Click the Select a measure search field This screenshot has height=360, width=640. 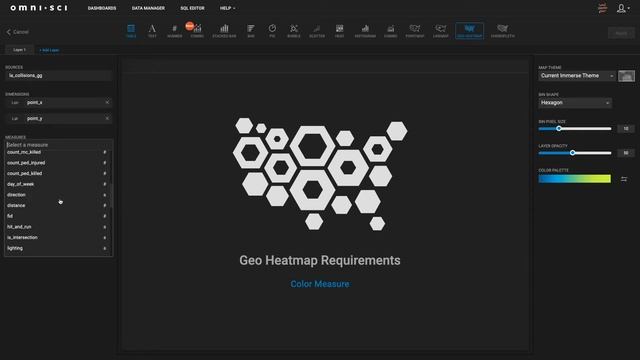[x=58, y=145]
